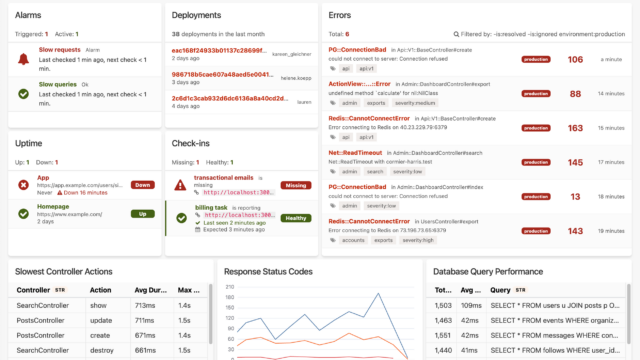Open the App uptime check
This screenshot has height=360, width=640.
43,178
